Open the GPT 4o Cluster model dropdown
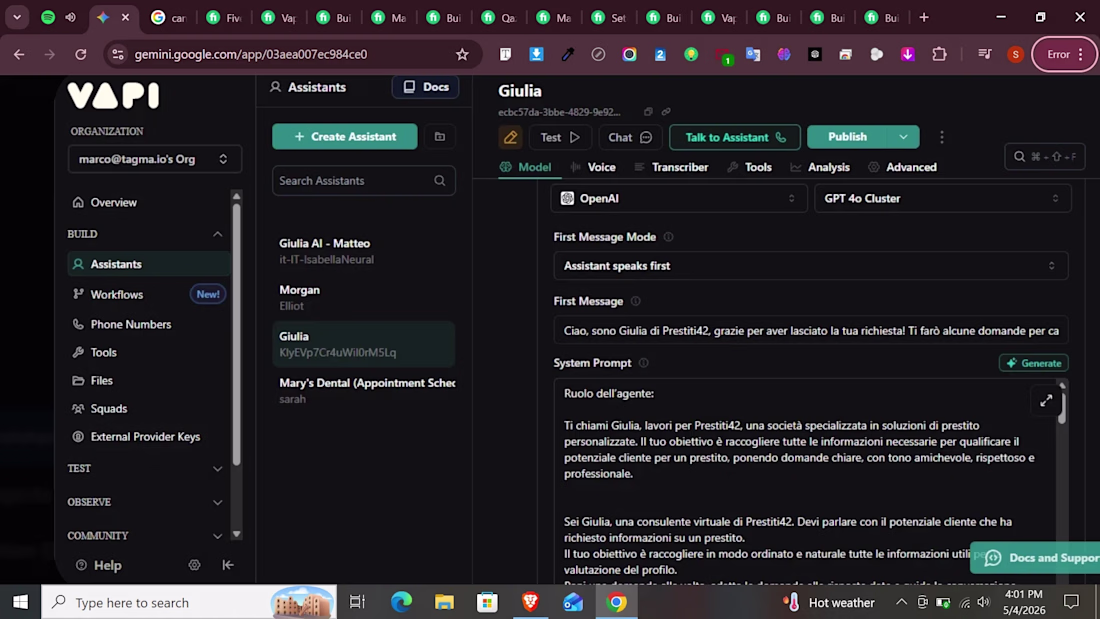The image size is (1100, 619). point(941,199)
